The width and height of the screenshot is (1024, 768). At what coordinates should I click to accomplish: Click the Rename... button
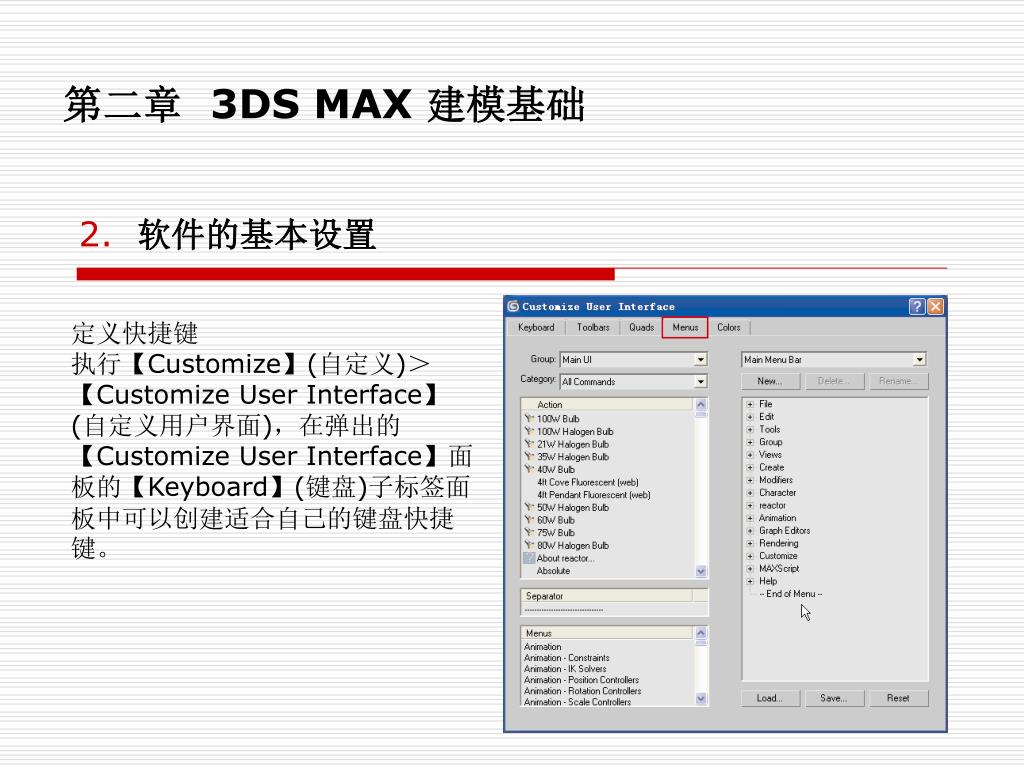(899, 381)
